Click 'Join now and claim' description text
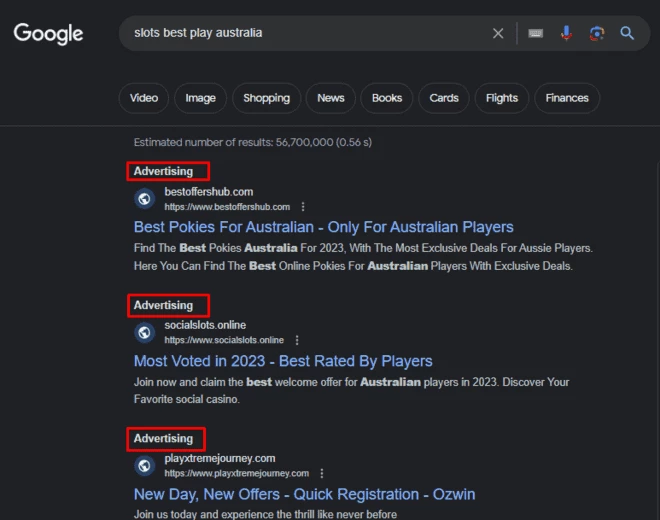 point(351,390)
